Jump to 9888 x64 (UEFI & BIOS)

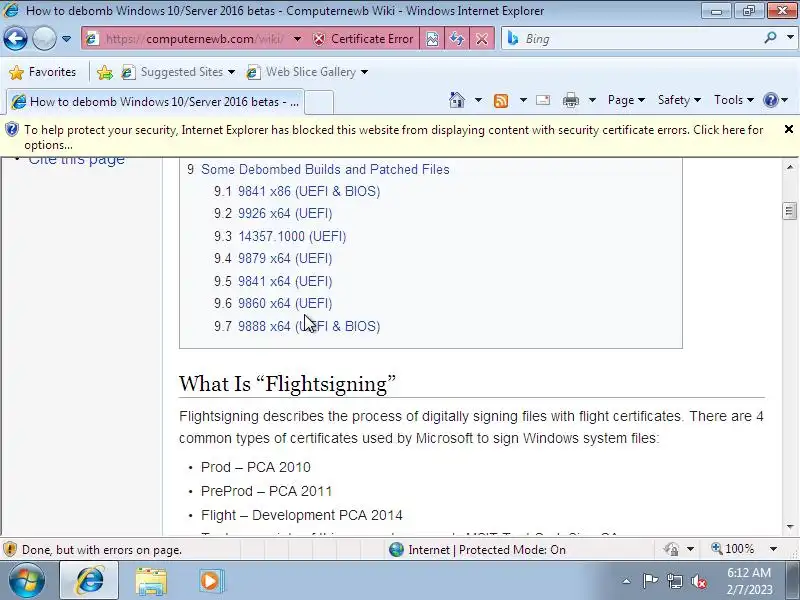pos(309,326)
